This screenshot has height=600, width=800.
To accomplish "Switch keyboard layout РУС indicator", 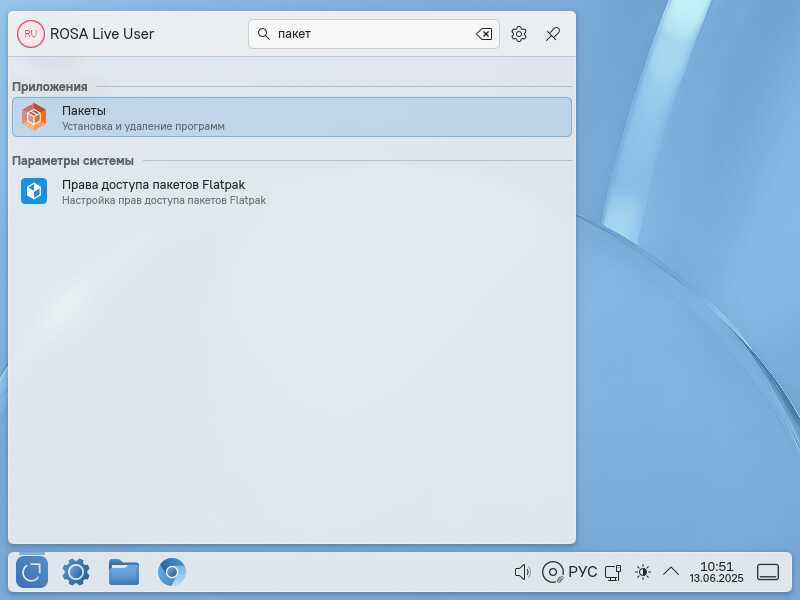I will (x=582, y=572).
